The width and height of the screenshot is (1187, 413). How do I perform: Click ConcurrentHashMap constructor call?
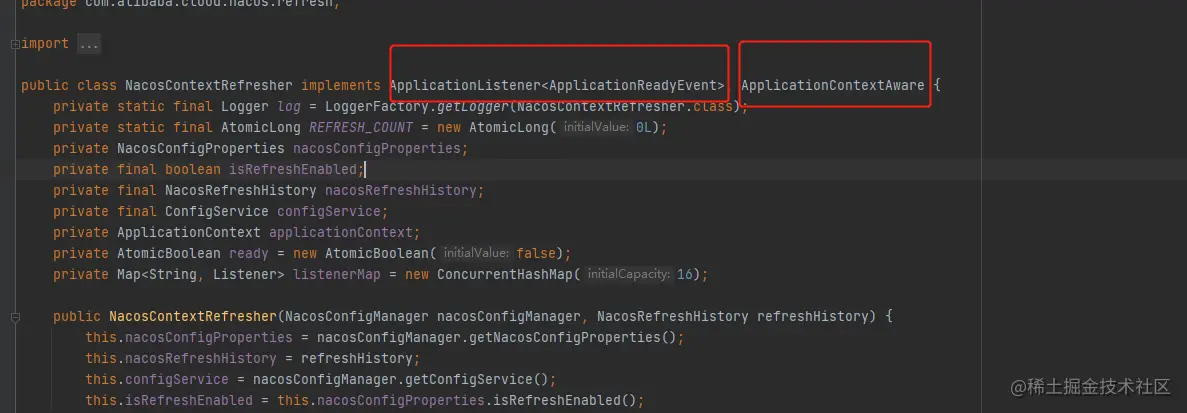coord(504,274)
